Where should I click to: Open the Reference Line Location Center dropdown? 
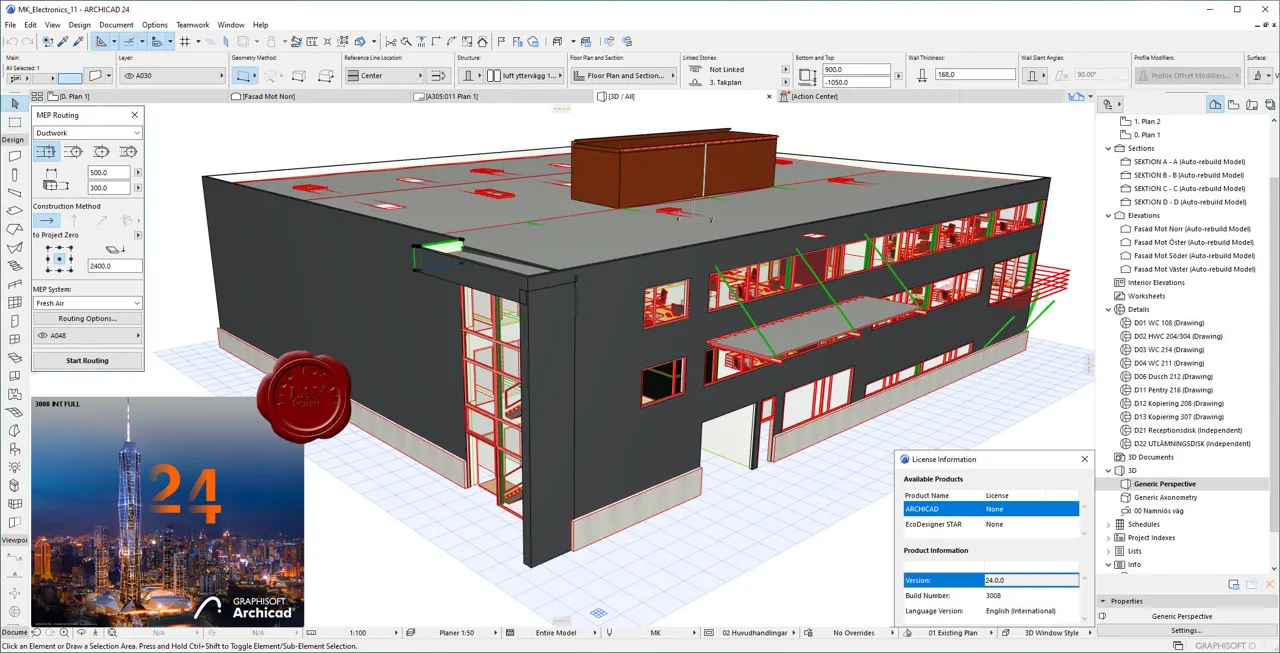coord(384,75)
